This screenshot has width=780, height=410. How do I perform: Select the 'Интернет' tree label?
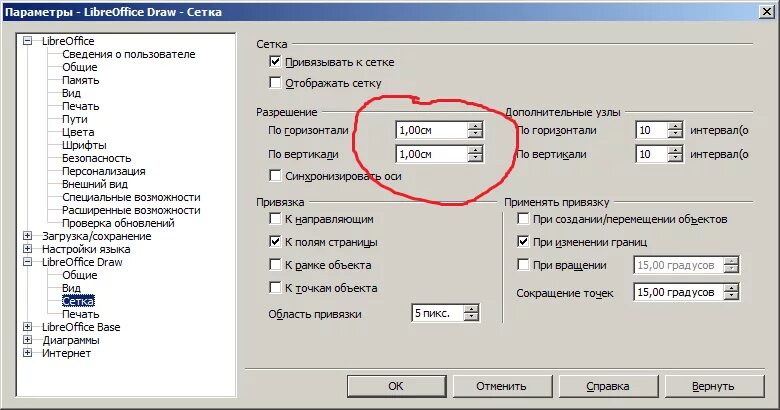click(x=66, y=353)
